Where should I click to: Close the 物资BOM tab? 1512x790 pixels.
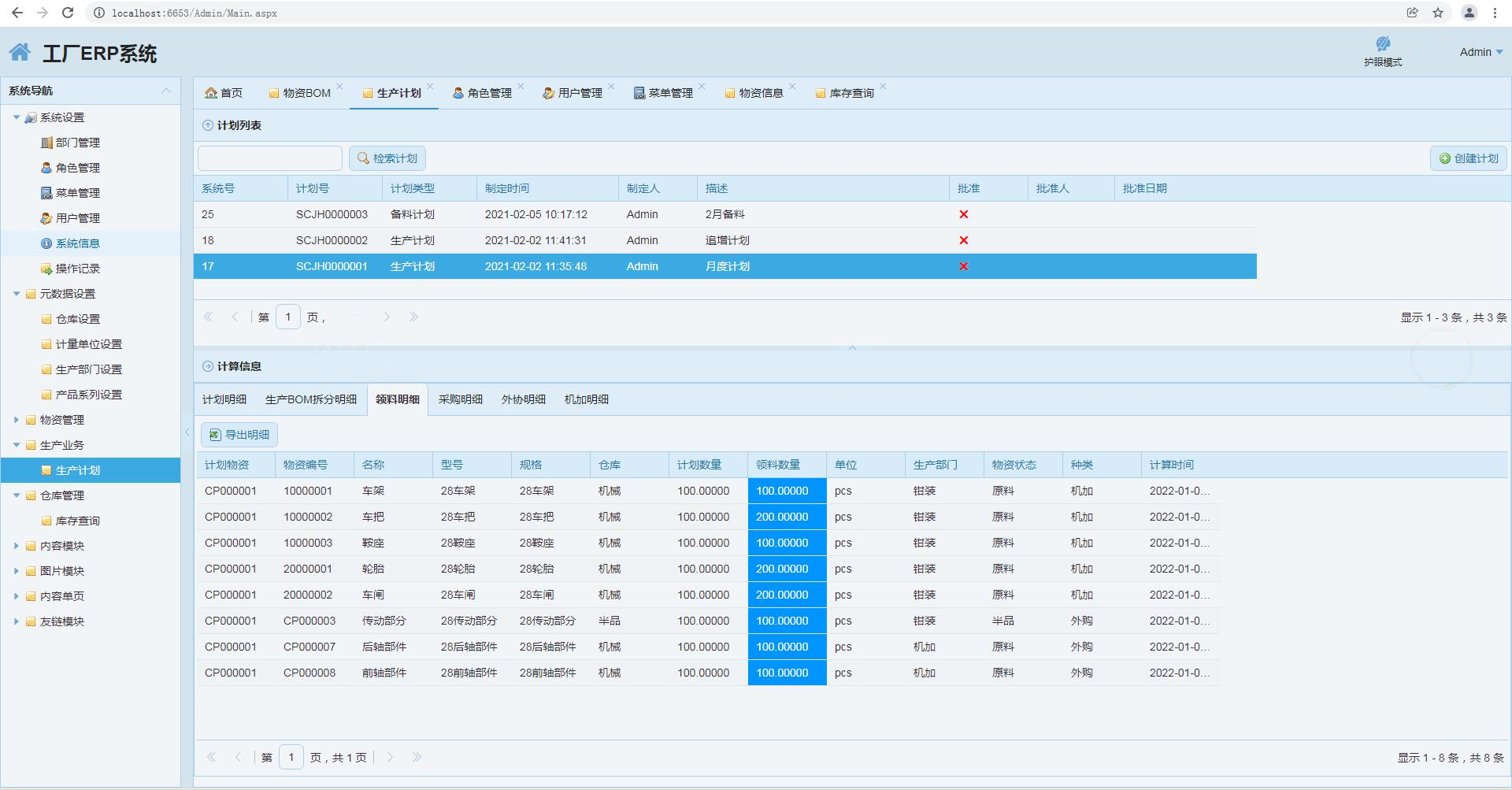click(x=339, y=87)
